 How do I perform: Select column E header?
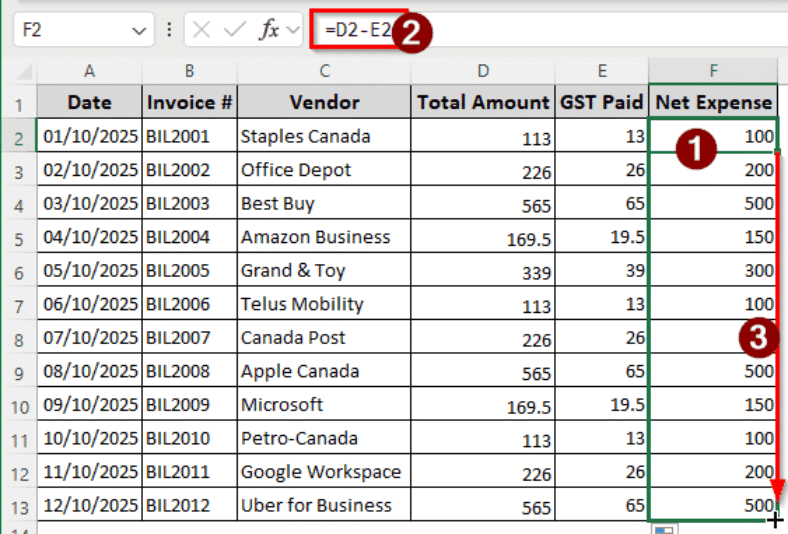tap(602, 71)
